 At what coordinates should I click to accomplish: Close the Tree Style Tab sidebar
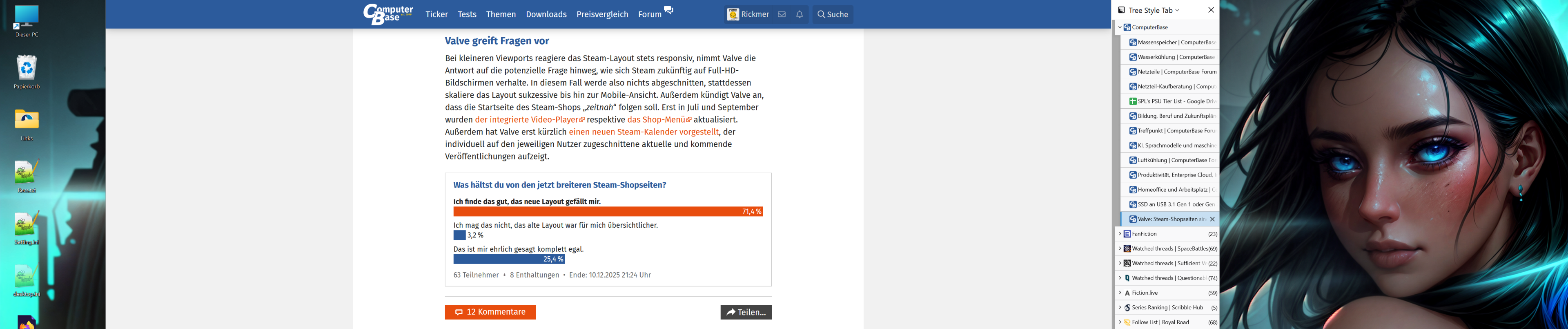[1211, 10]
